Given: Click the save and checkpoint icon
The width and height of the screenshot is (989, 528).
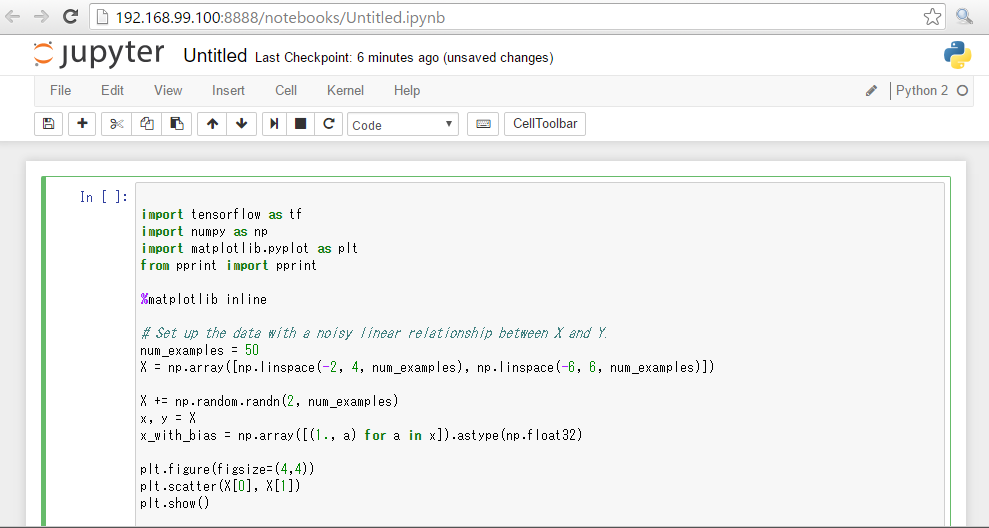Looking at the screenshot, I should [x=48, y=124].
